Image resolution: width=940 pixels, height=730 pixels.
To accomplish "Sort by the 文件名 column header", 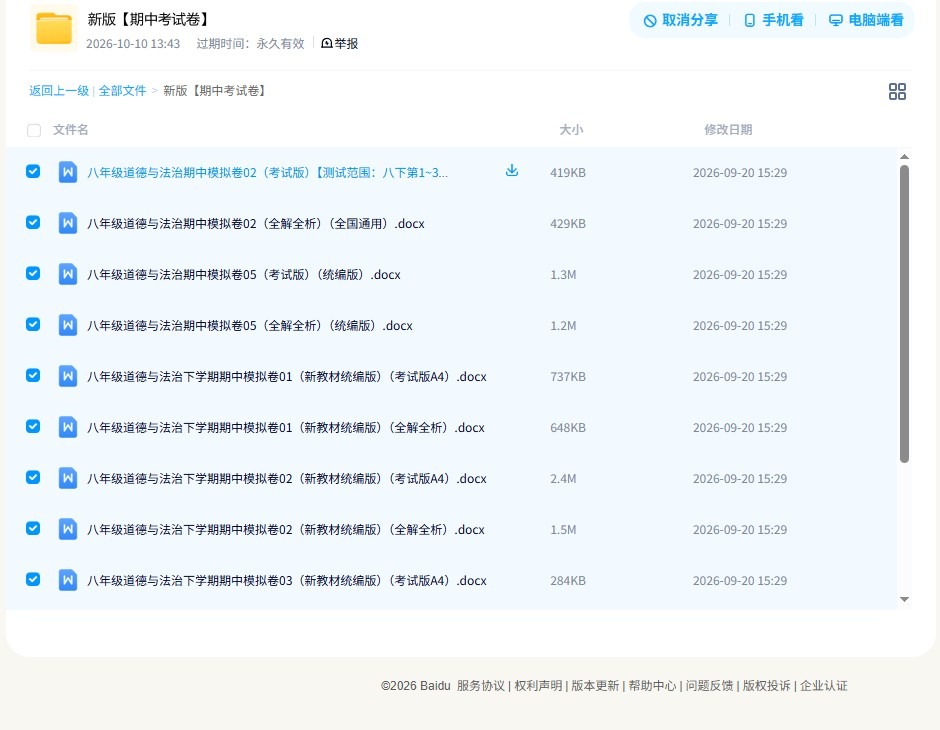I will click(70, 129).
